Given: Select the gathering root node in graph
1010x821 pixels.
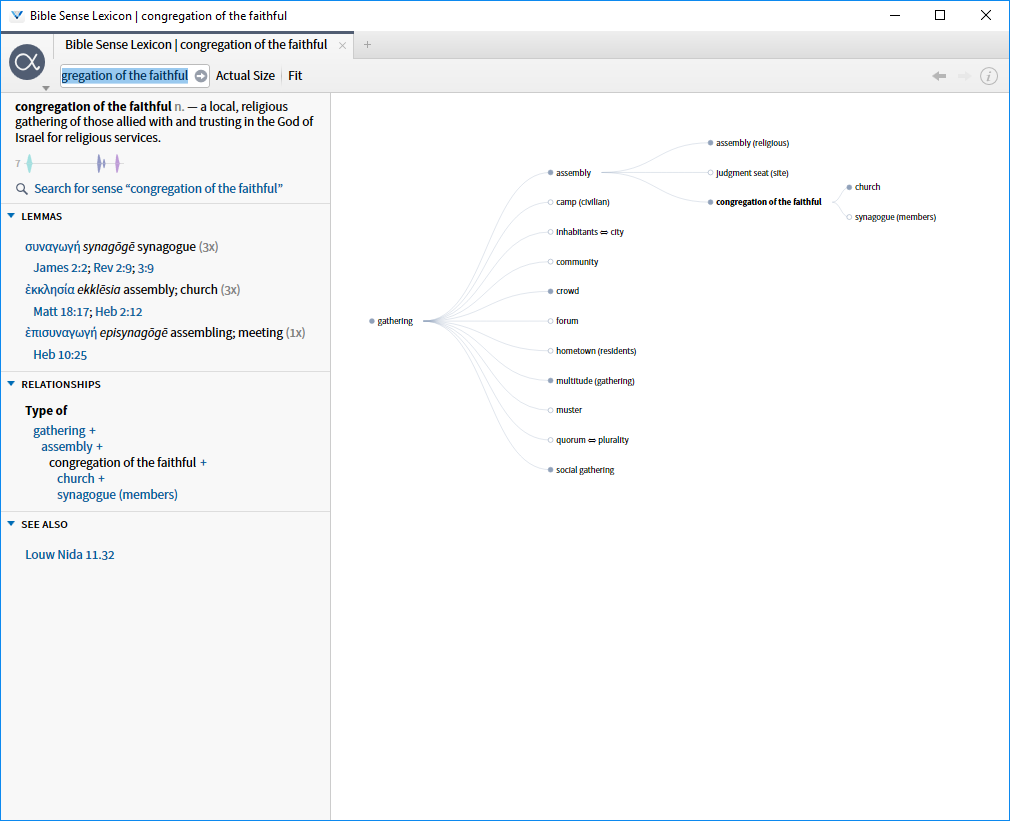Looking at the screenshot, I should (392, 321).
